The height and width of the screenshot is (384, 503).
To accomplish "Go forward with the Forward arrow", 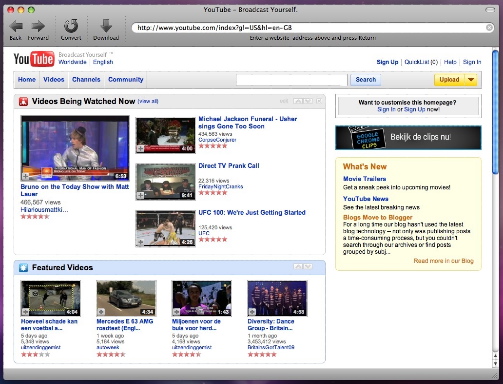I will point(38,26).
